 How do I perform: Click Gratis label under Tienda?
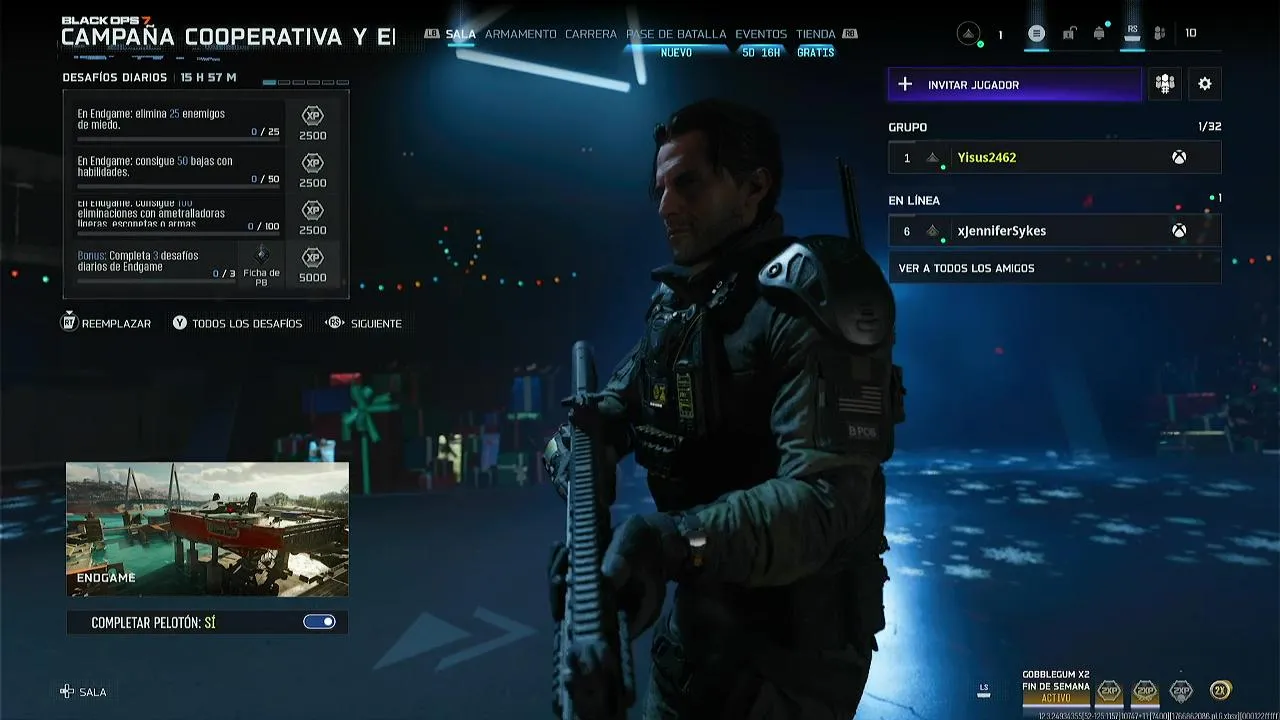click(x=816, y=53)
